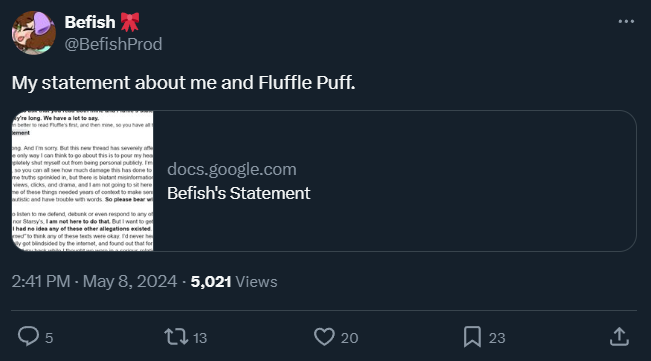651x361 pixels.
Task: Click the bookmark count 23
Action: 497,338
